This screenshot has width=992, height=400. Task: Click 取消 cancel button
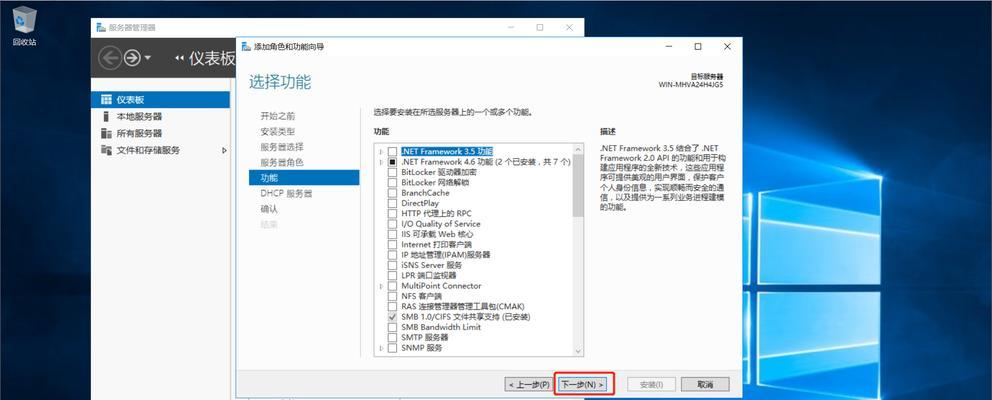click(x=705, y=384)
